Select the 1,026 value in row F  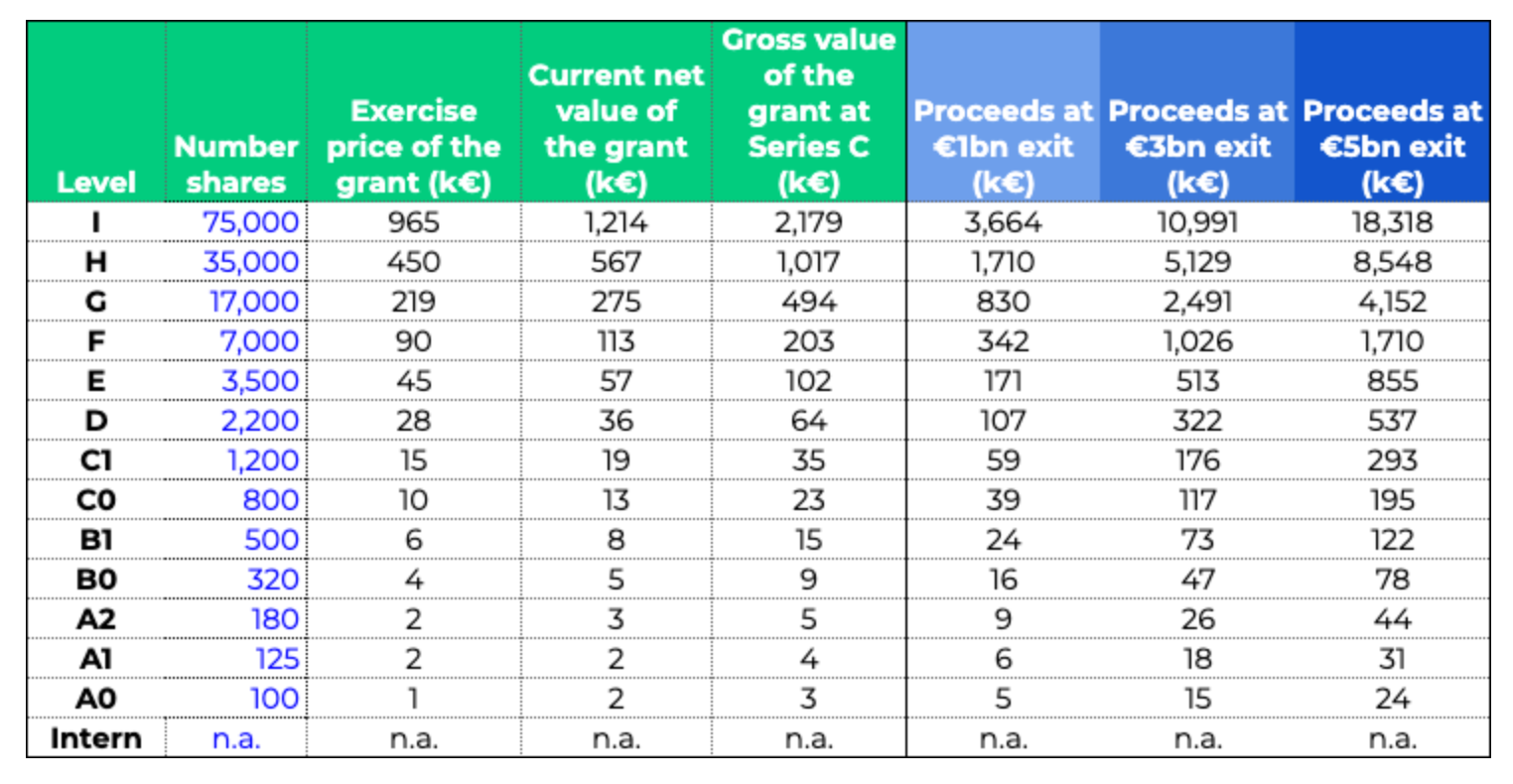coord(1197,340)
